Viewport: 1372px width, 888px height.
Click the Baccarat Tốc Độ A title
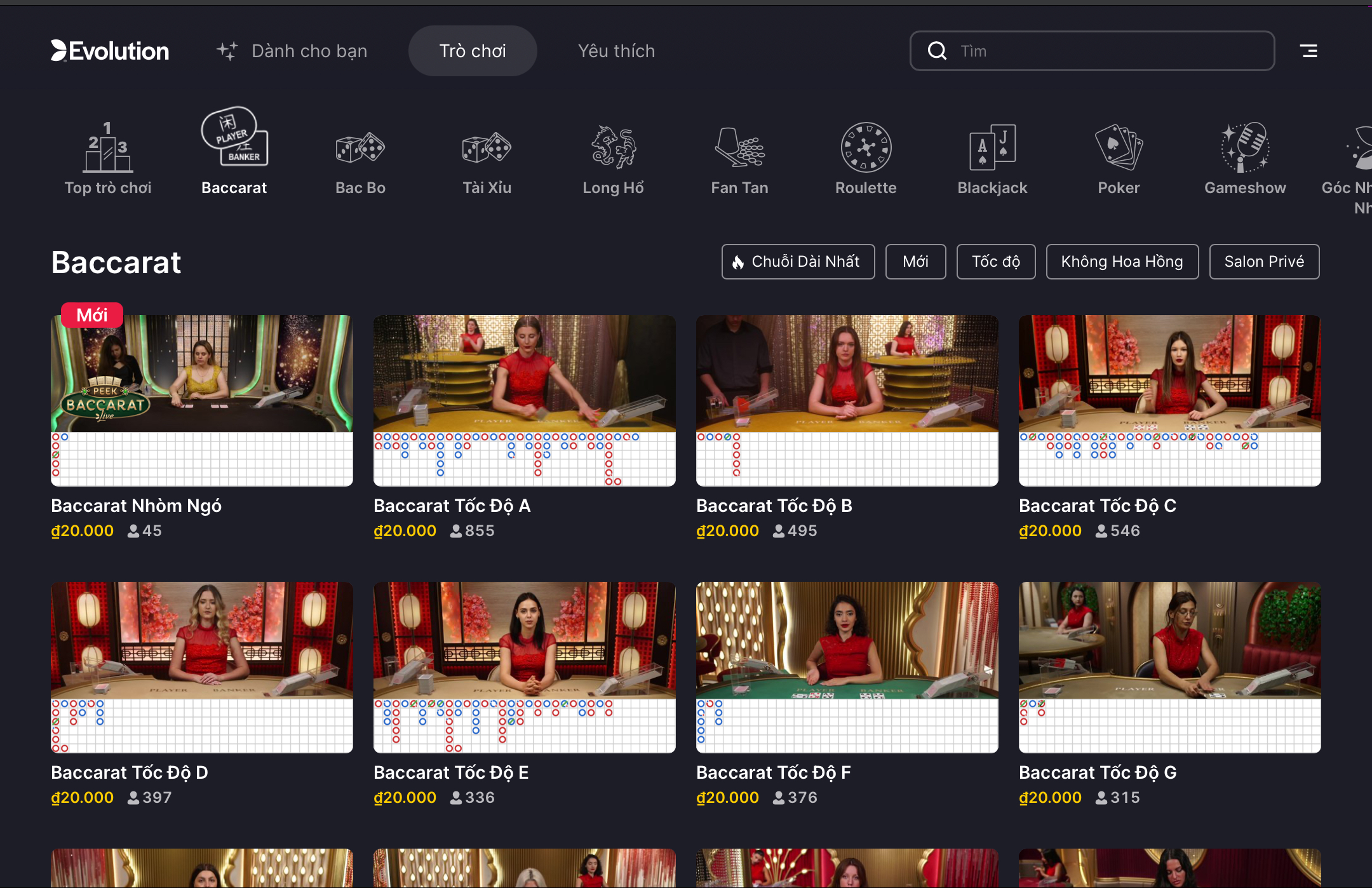pyautogui.click(x=452, y=506)
